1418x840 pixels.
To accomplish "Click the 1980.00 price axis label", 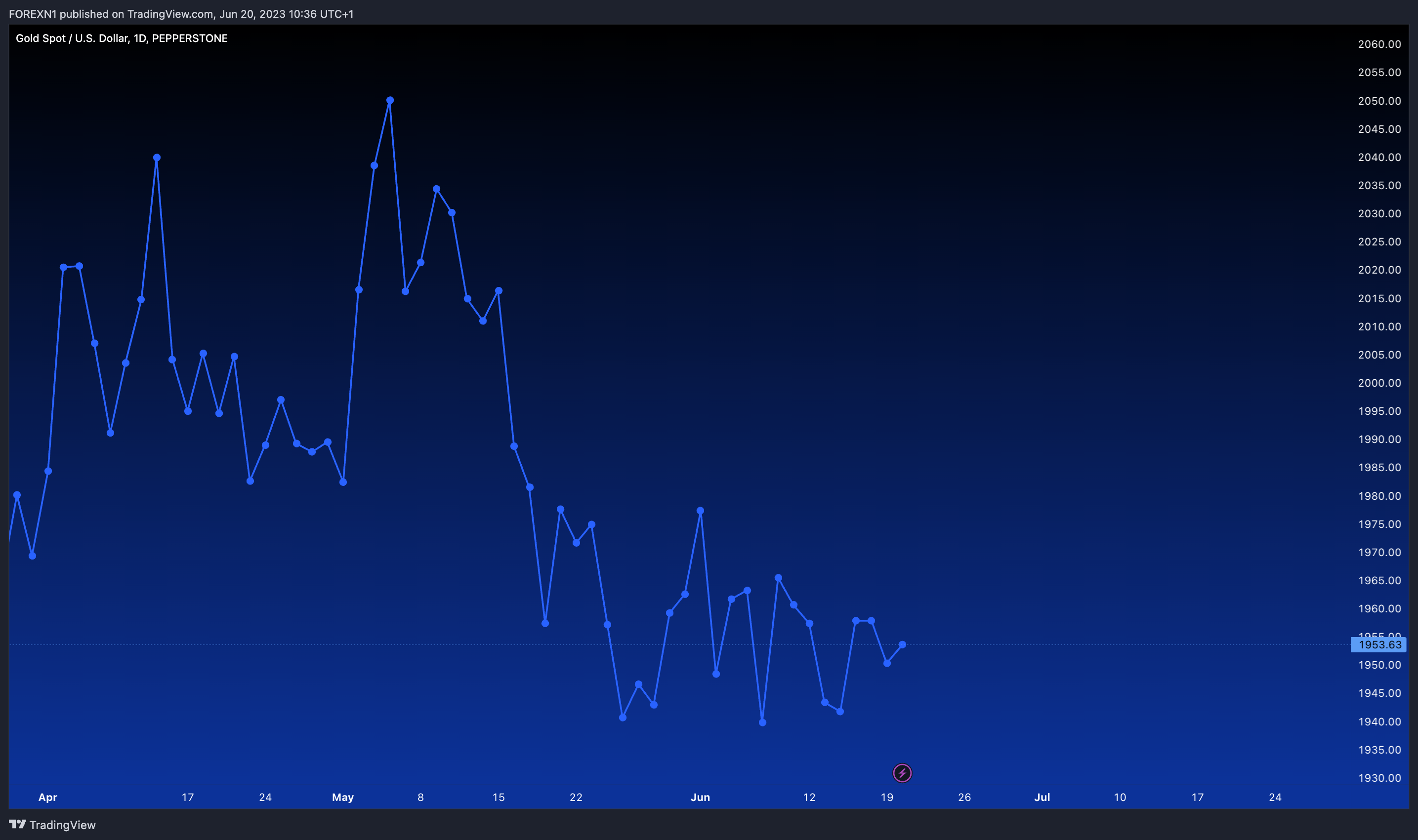I will coord(1379,496).
